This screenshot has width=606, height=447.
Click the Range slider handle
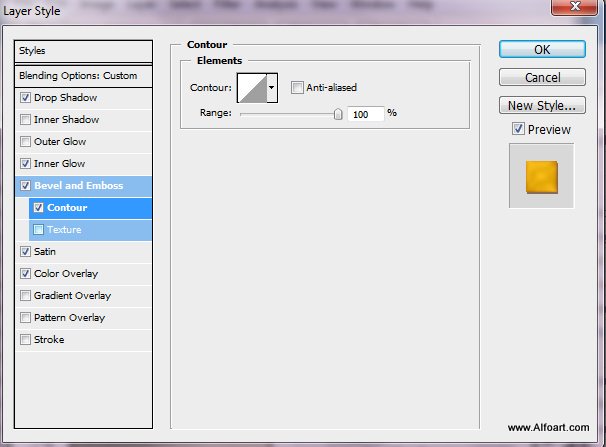point(338,114)
